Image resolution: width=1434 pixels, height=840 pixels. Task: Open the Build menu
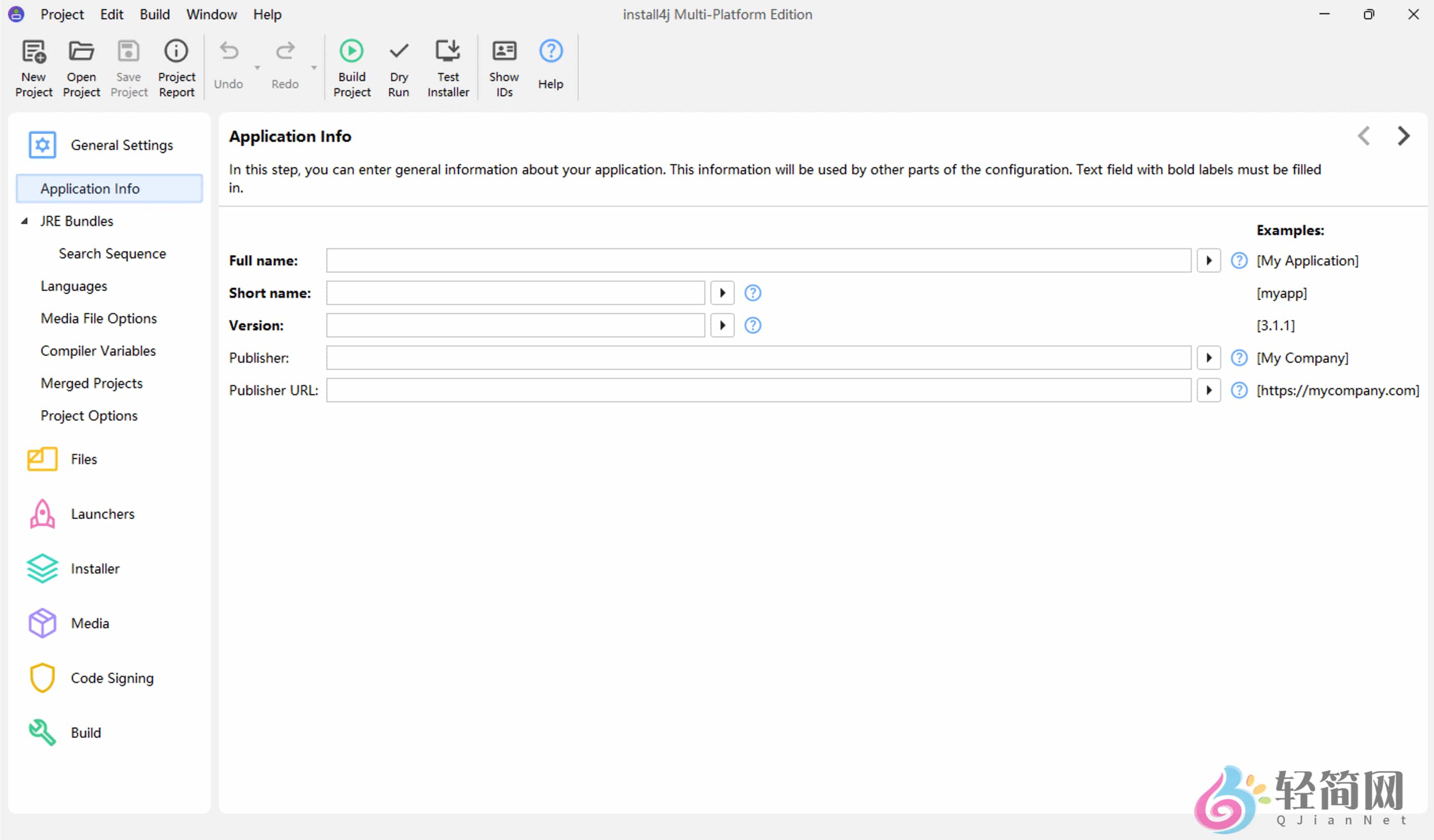(155, 14)
